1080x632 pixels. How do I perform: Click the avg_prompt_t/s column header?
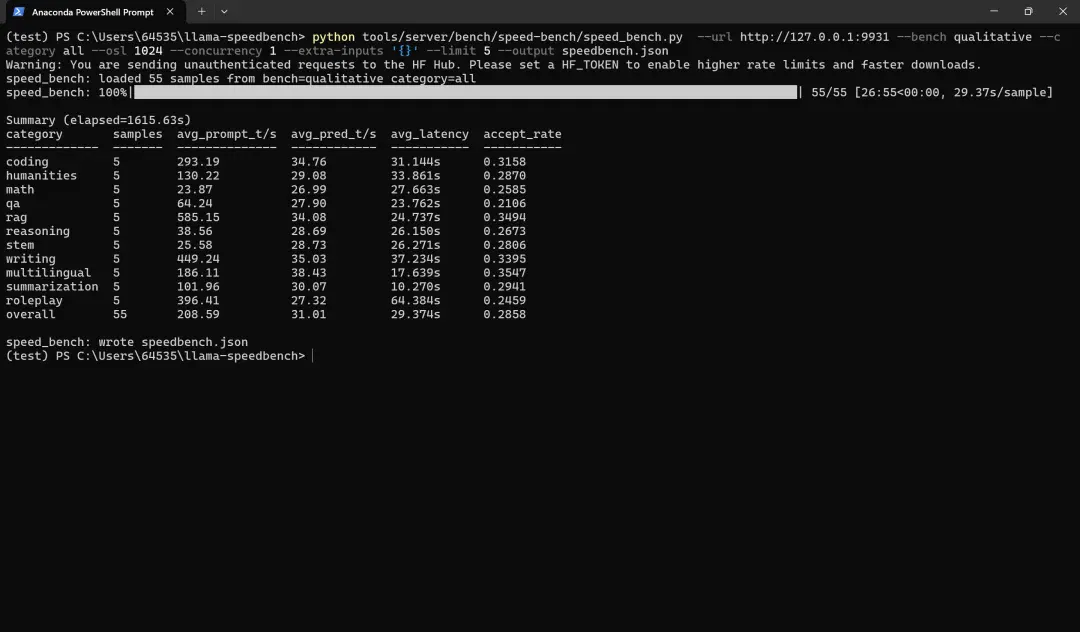coord(227,134)
